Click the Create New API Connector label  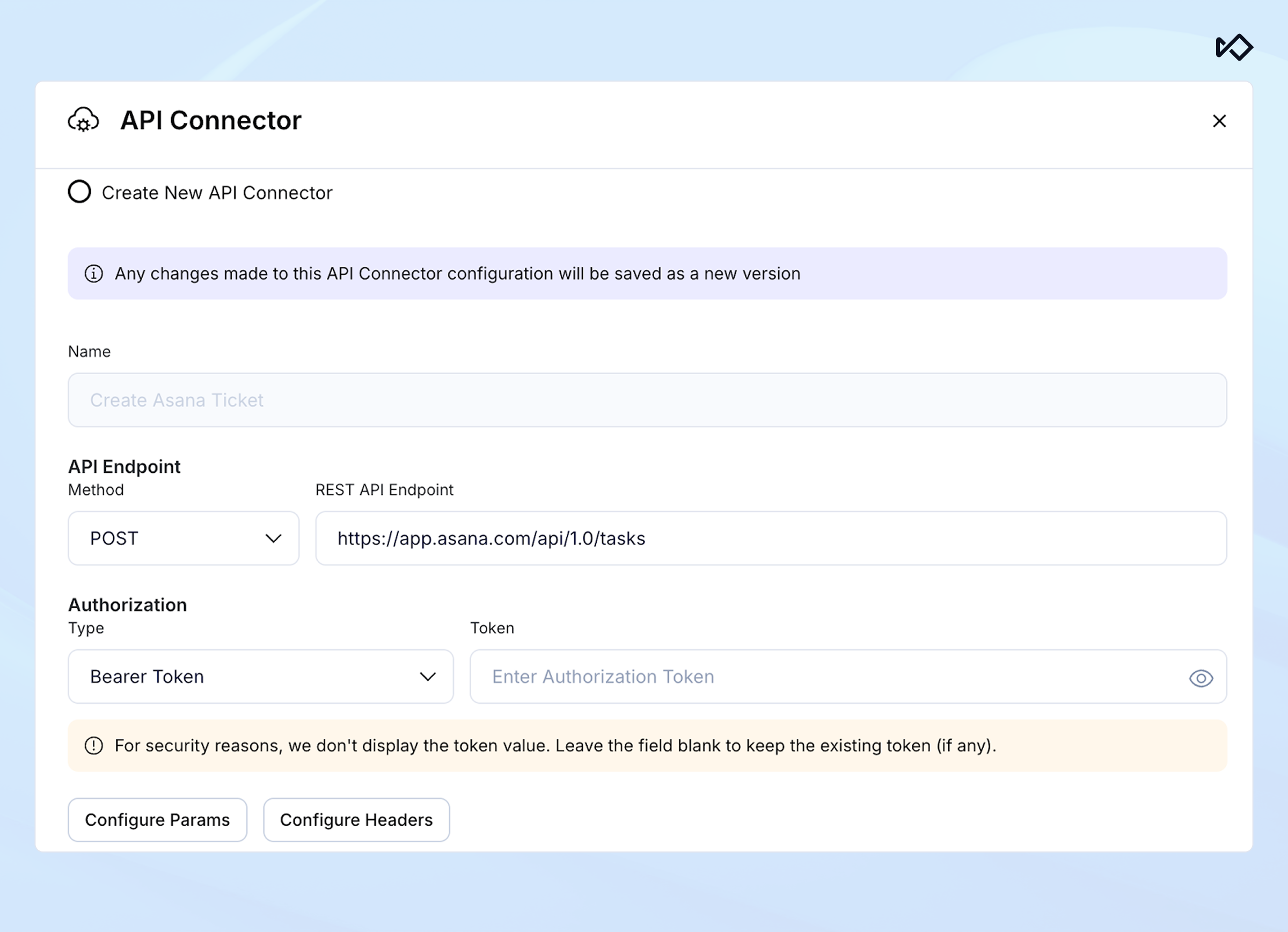(x=217, y=193)
